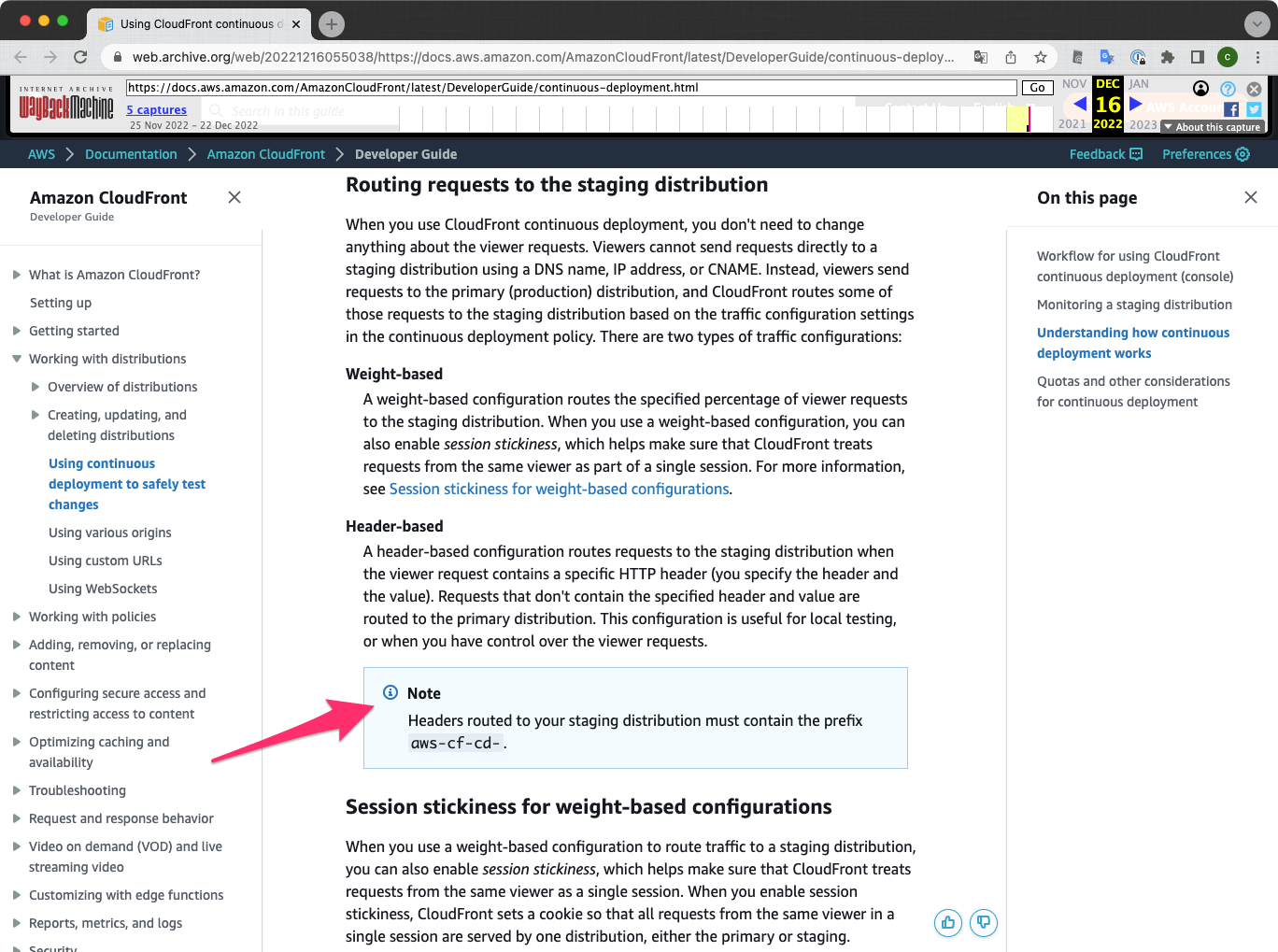Click the Wayback Machine logo
The image size is (1278, 952).
[66, 104]
